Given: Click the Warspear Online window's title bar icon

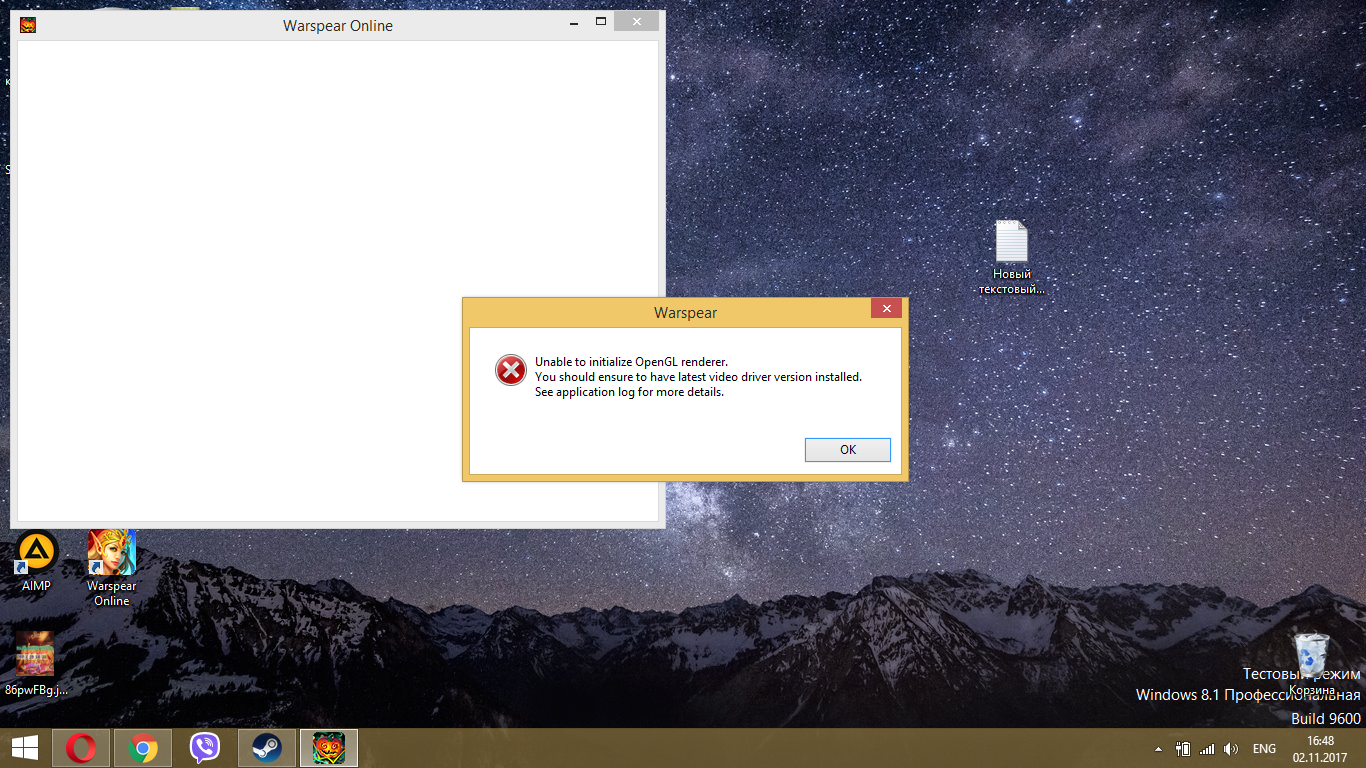Looking at the screenshot, I should tap(28, 25).
